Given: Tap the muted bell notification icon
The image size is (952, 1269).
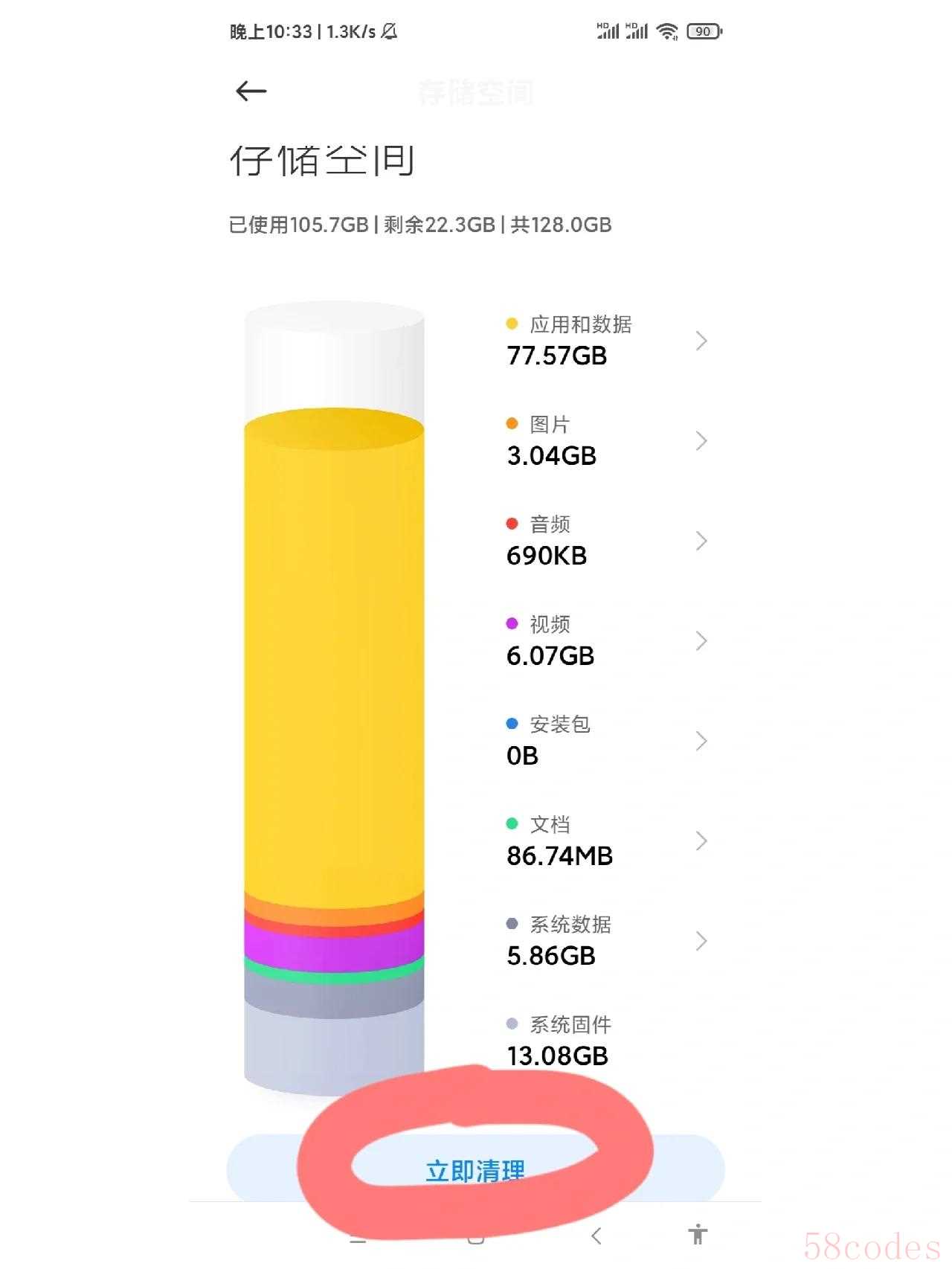Looking at the screenshot, I should click(389, 31).
